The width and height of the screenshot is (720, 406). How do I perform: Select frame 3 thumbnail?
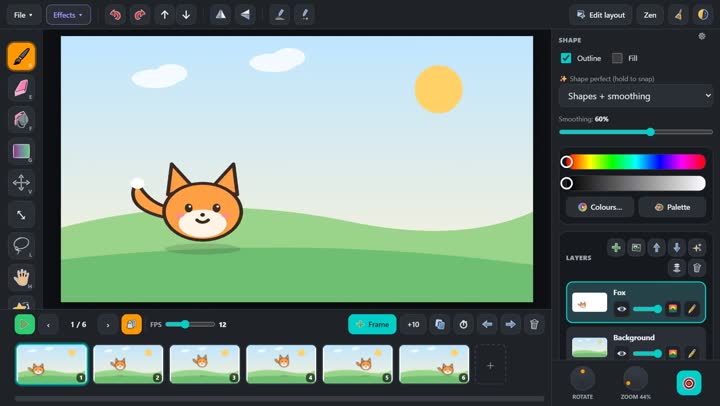coord(205,364)
